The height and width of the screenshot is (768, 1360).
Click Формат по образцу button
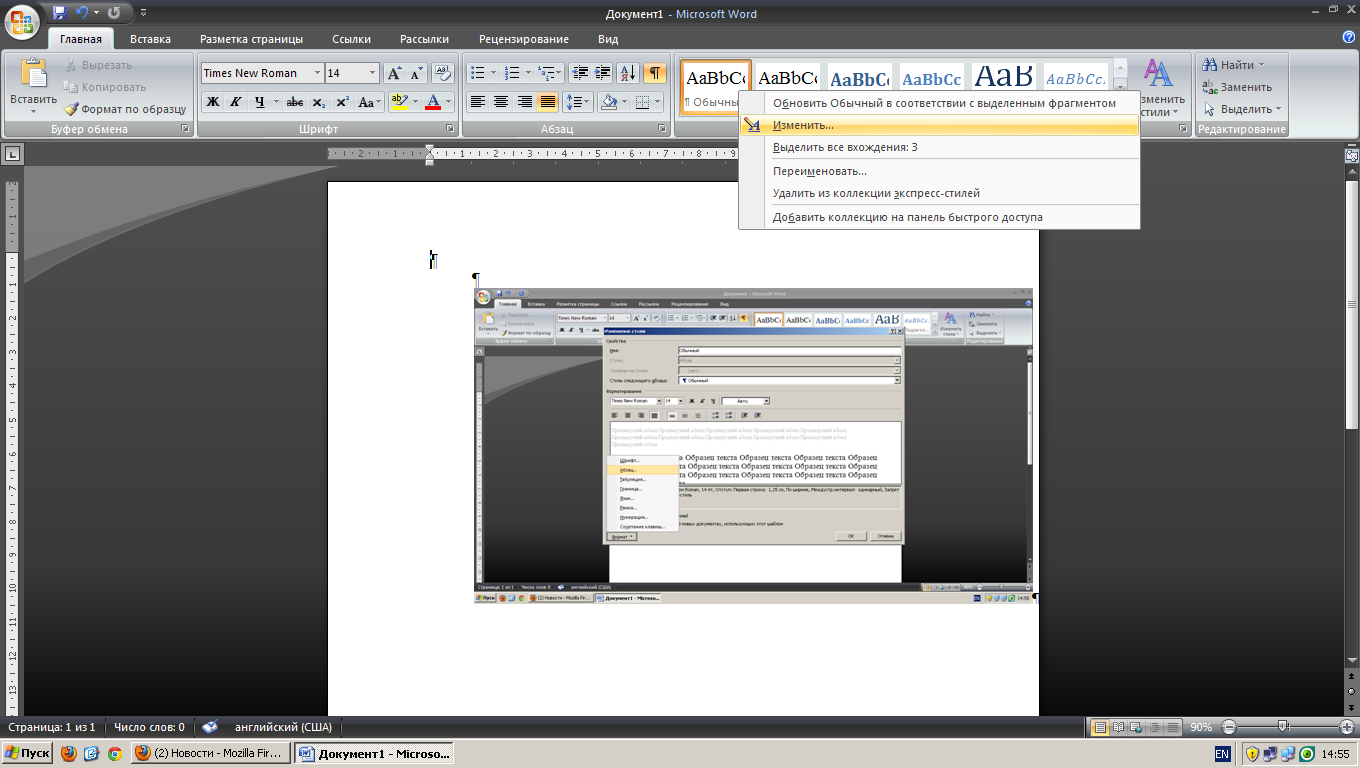tap(126, 109)
